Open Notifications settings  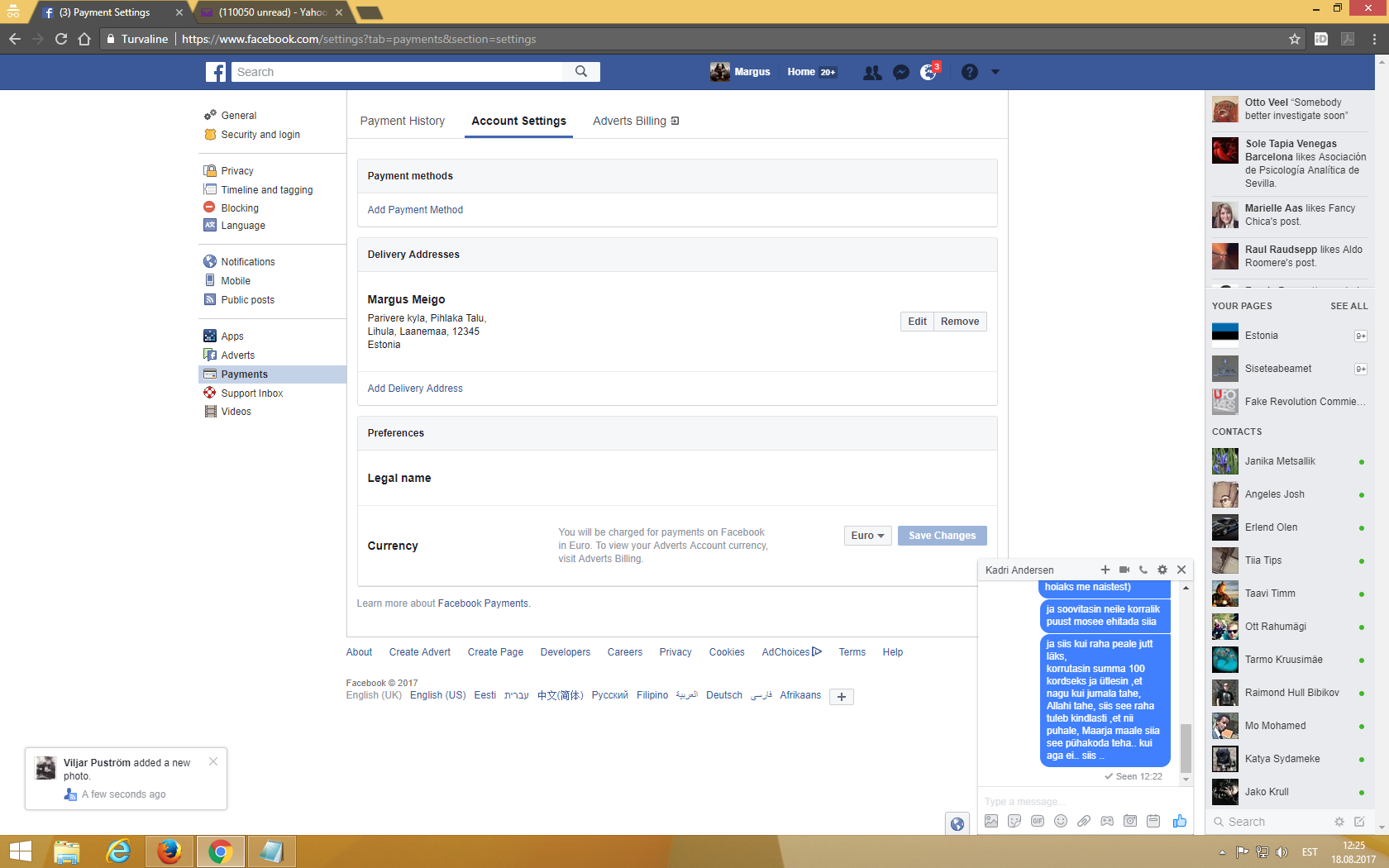click(248, 262)
